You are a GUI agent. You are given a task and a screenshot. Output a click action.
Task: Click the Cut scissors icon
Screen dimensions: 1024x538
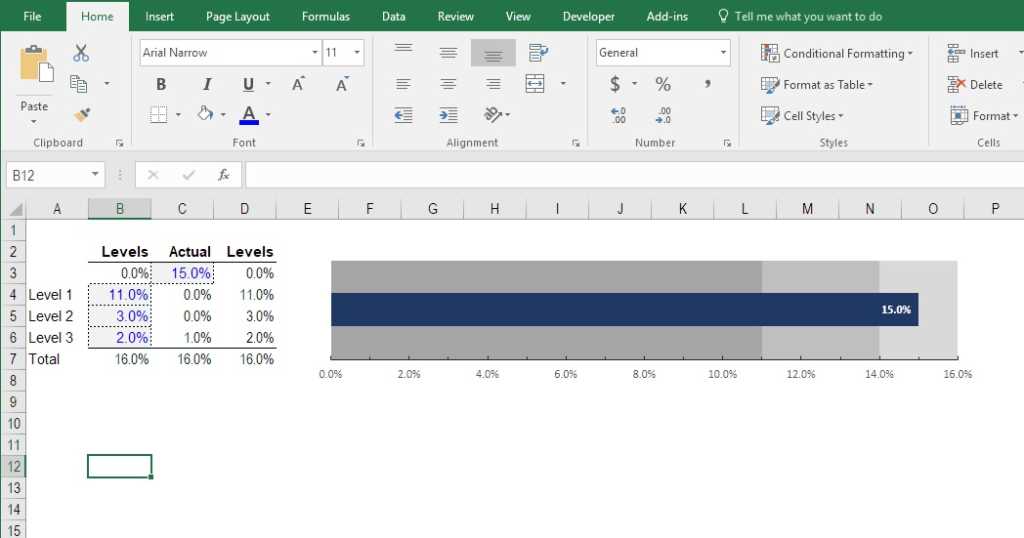click(x=81, y=54)
